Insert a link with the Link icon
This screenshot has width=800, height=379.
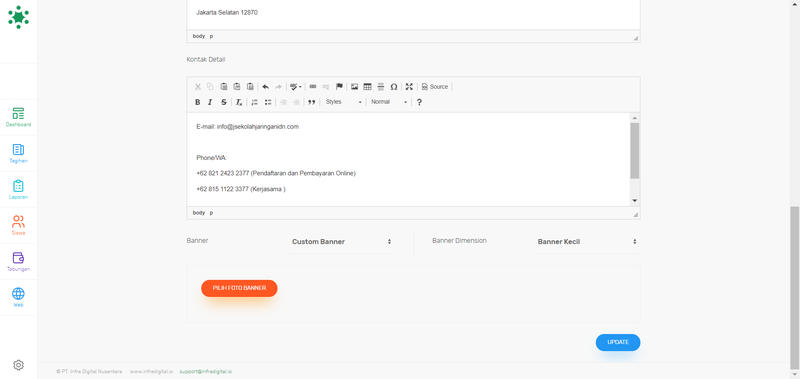click(x=313, y=87)
